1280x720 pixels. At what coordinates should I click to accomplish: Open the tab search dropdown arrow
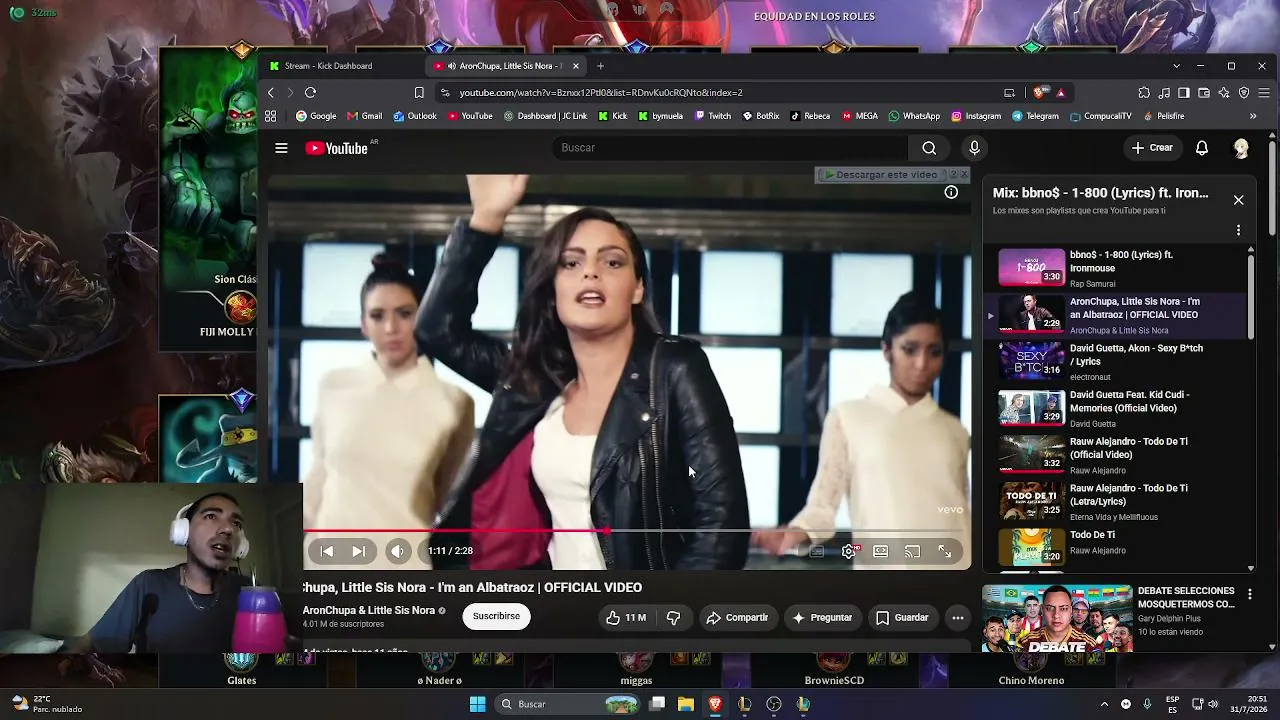tap(1176, 66)
